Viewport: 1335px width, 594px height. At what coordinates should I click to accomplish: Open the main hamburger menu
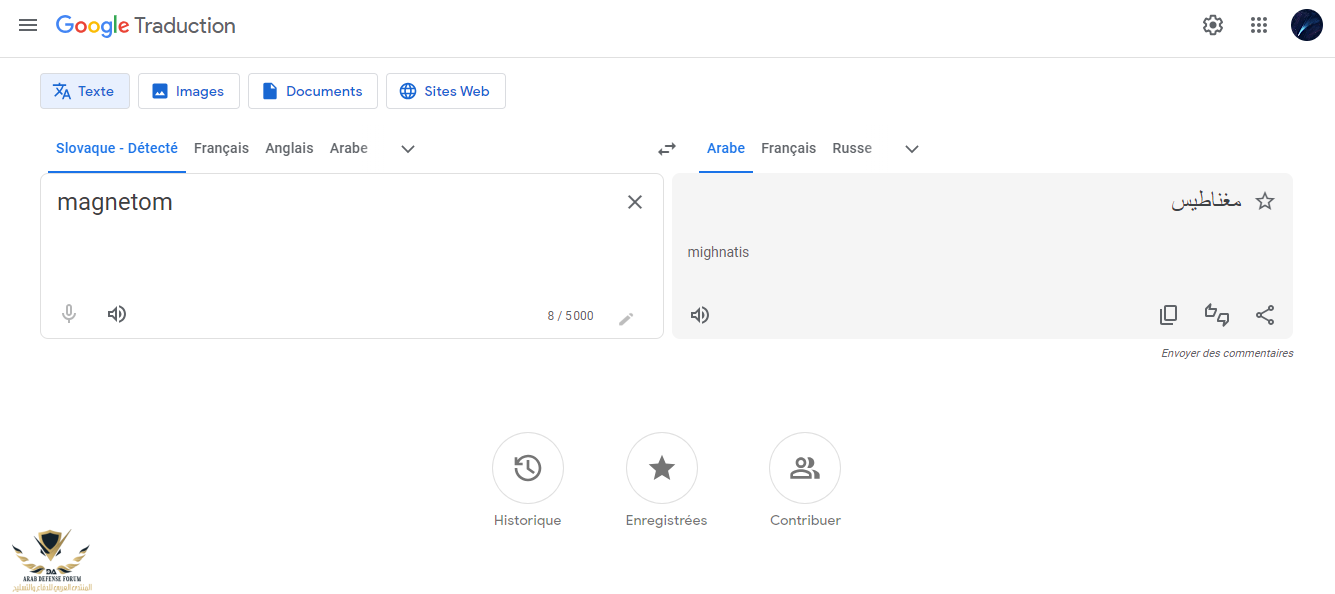(28, 25)
